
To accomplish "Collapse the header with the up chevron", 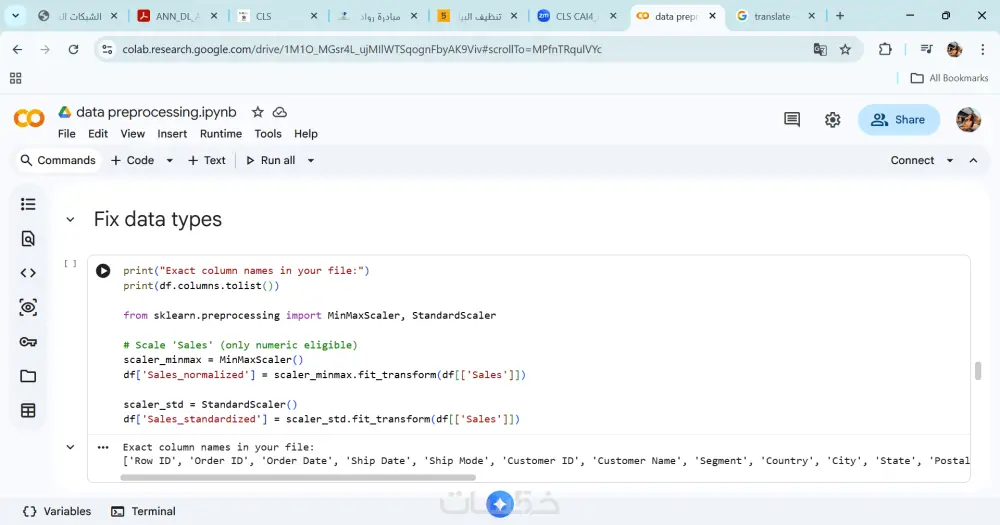I will tap(973, 161).
